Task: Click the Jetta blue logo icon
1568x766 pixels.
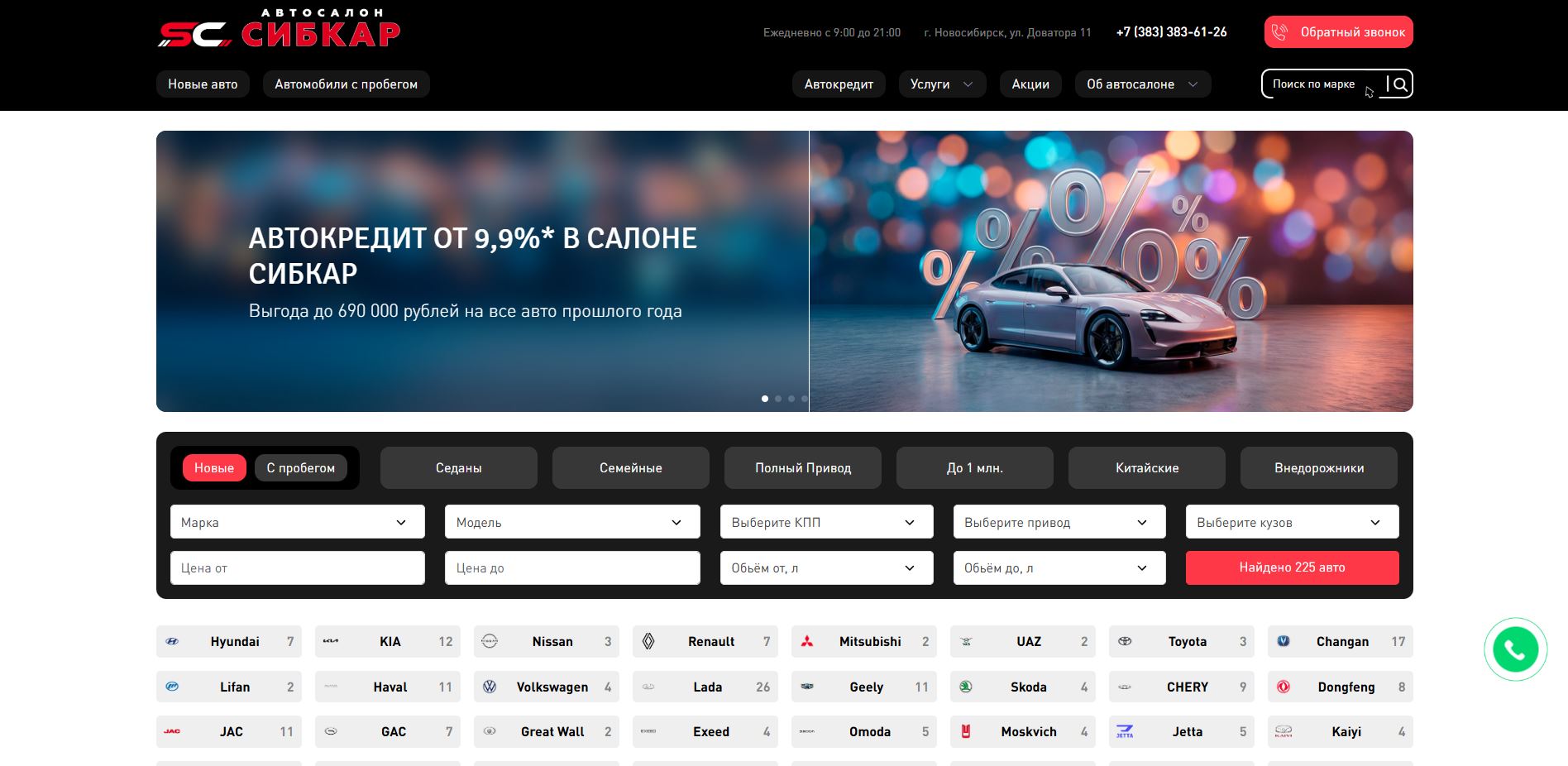Action: coord(1125,731)
